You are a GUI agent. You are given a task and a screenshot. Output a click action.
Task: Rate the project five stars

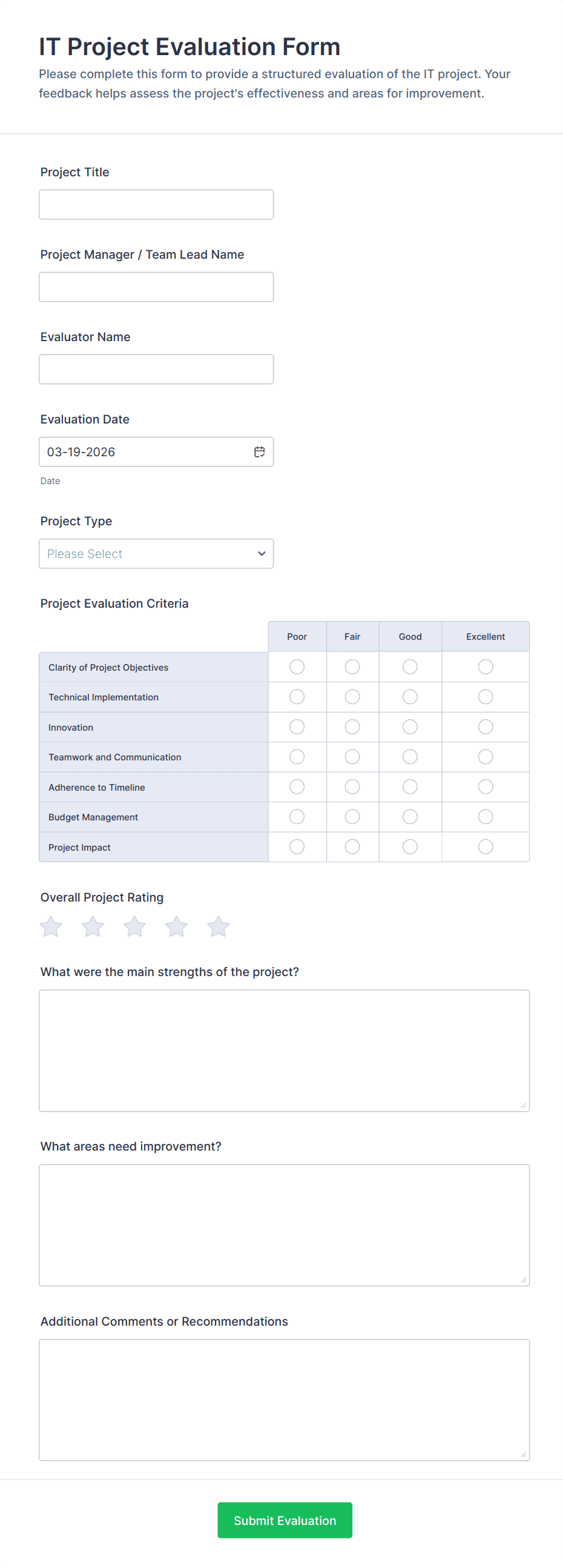tap(219, 926)
